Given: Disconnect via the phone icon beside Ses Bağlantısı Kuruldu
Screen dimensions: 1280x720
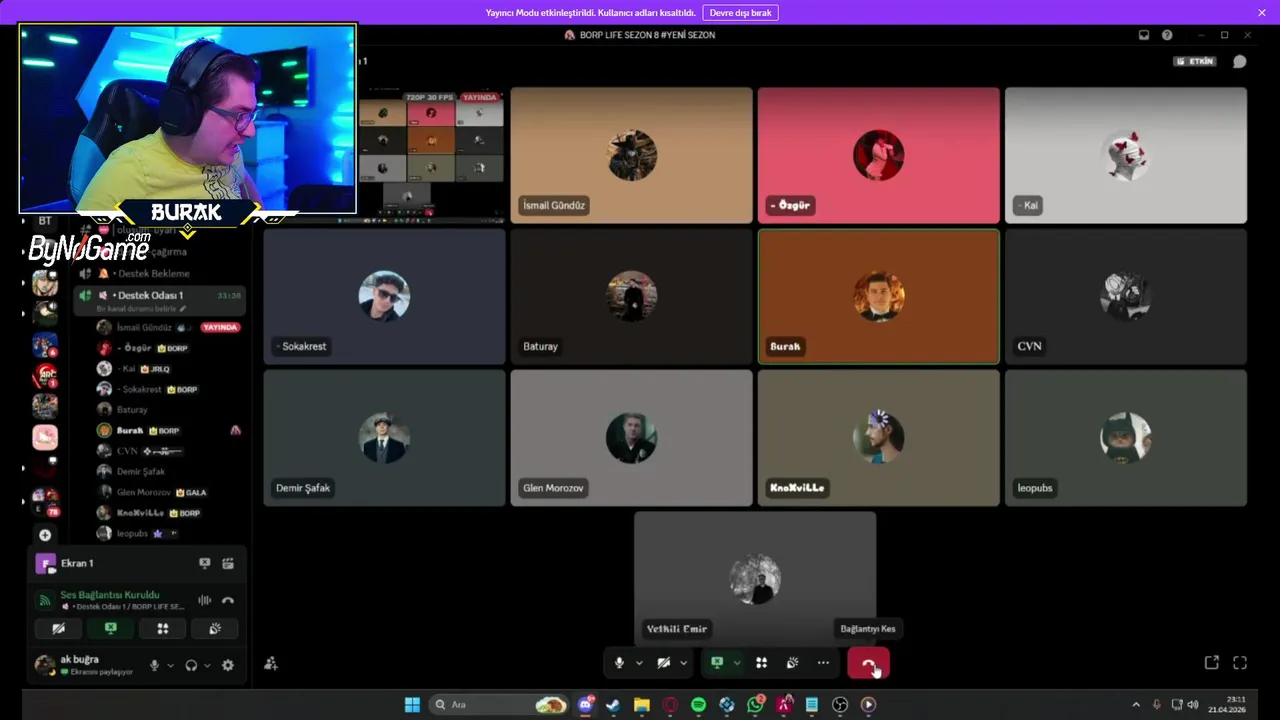Looking at the screenshot, I should pyautogui.click(x=228, y=600).
